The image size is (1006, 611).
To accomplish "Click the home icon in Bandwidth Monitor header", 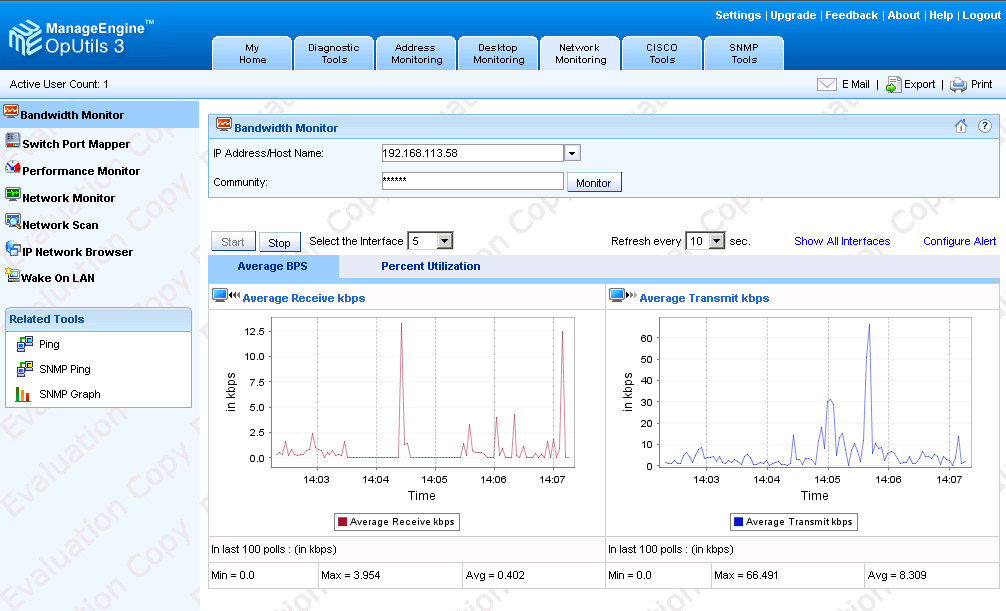I will point(960,126).
